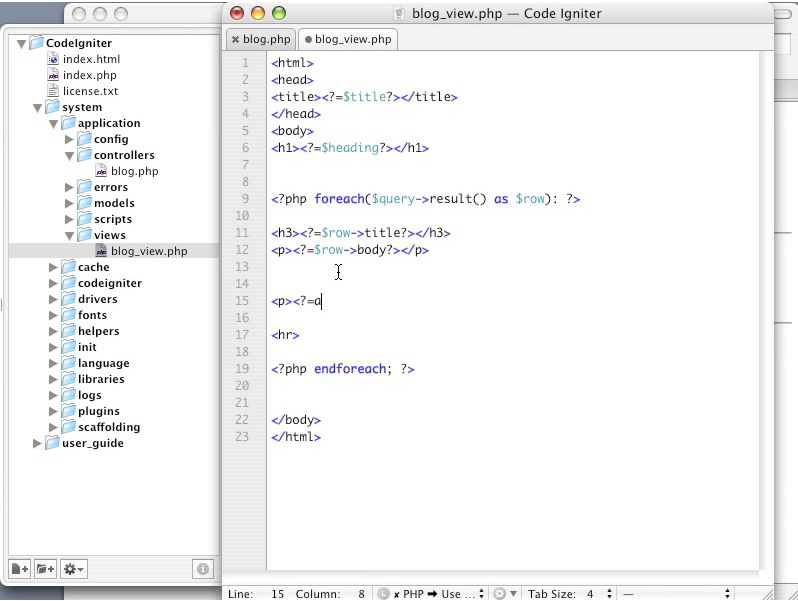
Task: Click the $heading variable on line 6
Action: tap(350, 148)
